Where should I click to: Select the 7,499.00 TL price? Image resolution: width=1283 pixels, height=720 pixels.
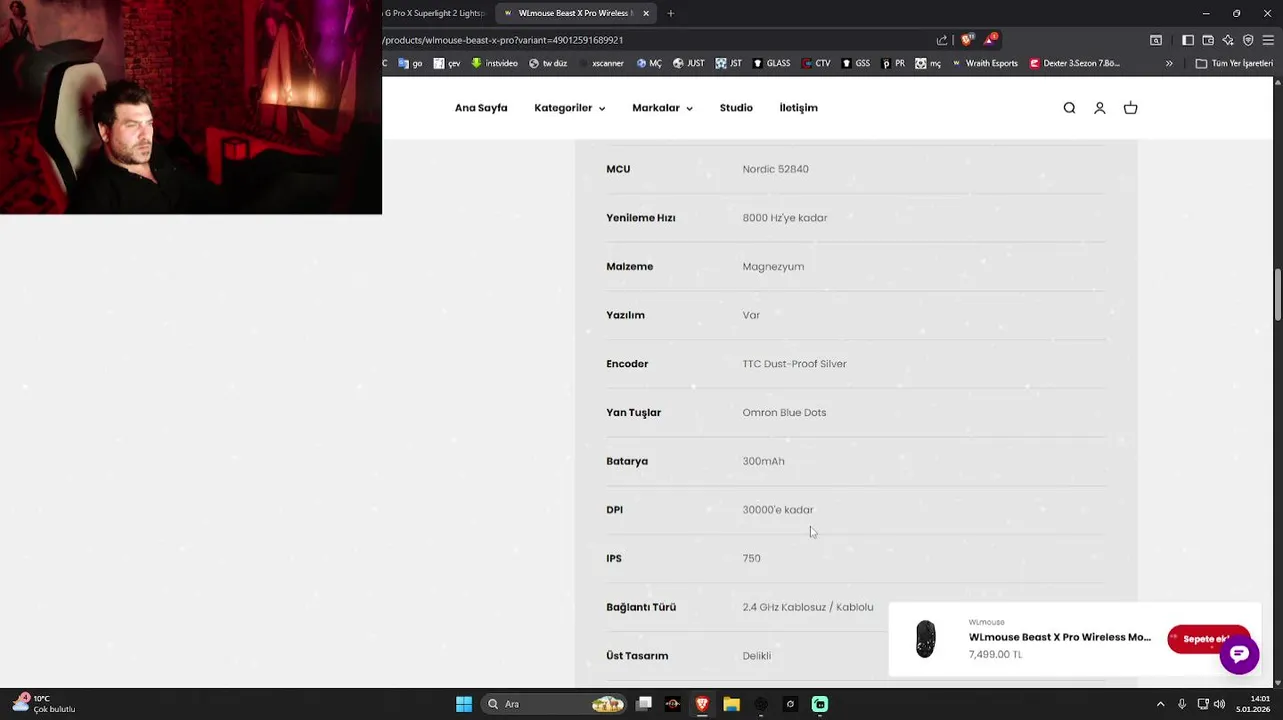(995, 655)
